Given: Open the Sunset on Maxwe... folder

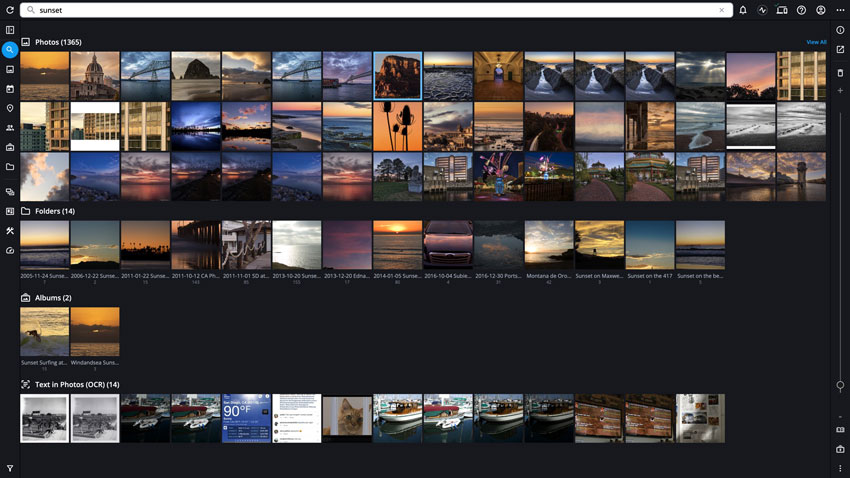Looking at the screenshot, I should tap(599, 245).
